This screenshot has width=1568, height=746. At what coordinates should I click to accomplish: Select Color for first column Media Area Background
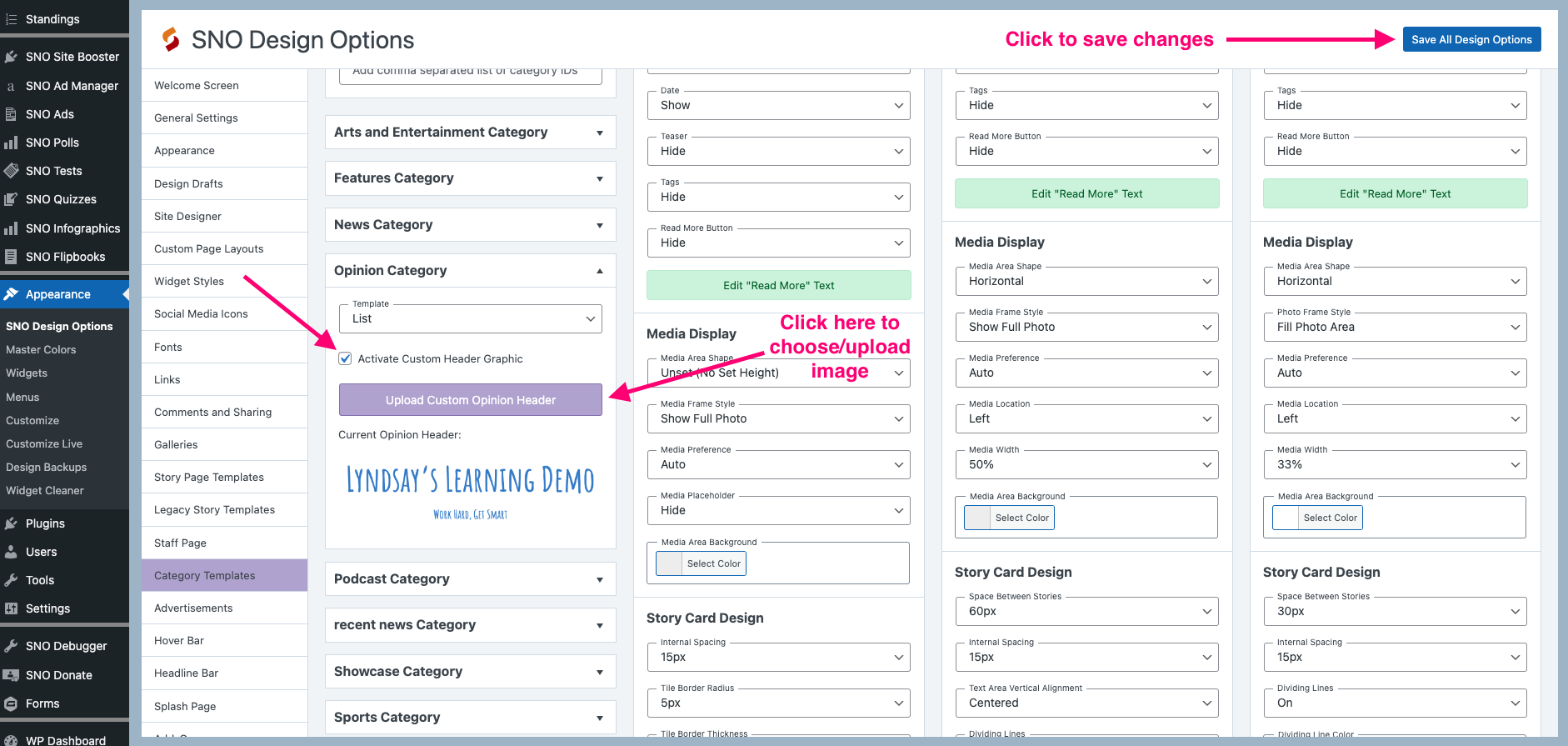(701, 563)
